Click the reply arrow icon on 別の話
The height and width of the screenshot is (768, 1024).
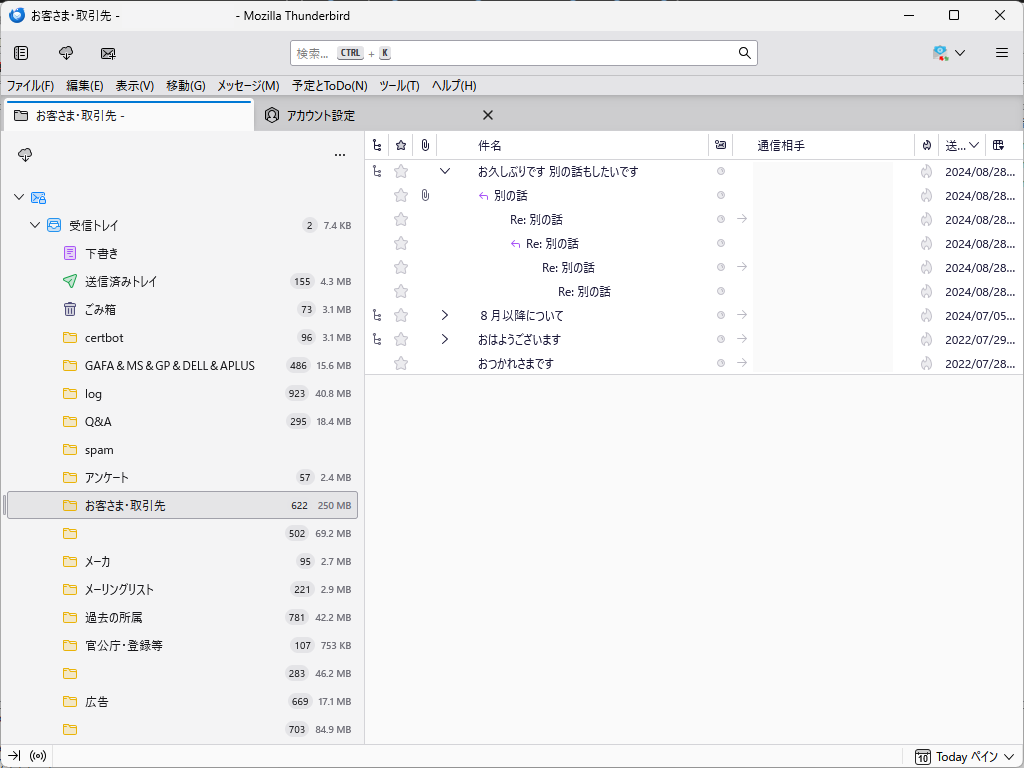(484, 195)
